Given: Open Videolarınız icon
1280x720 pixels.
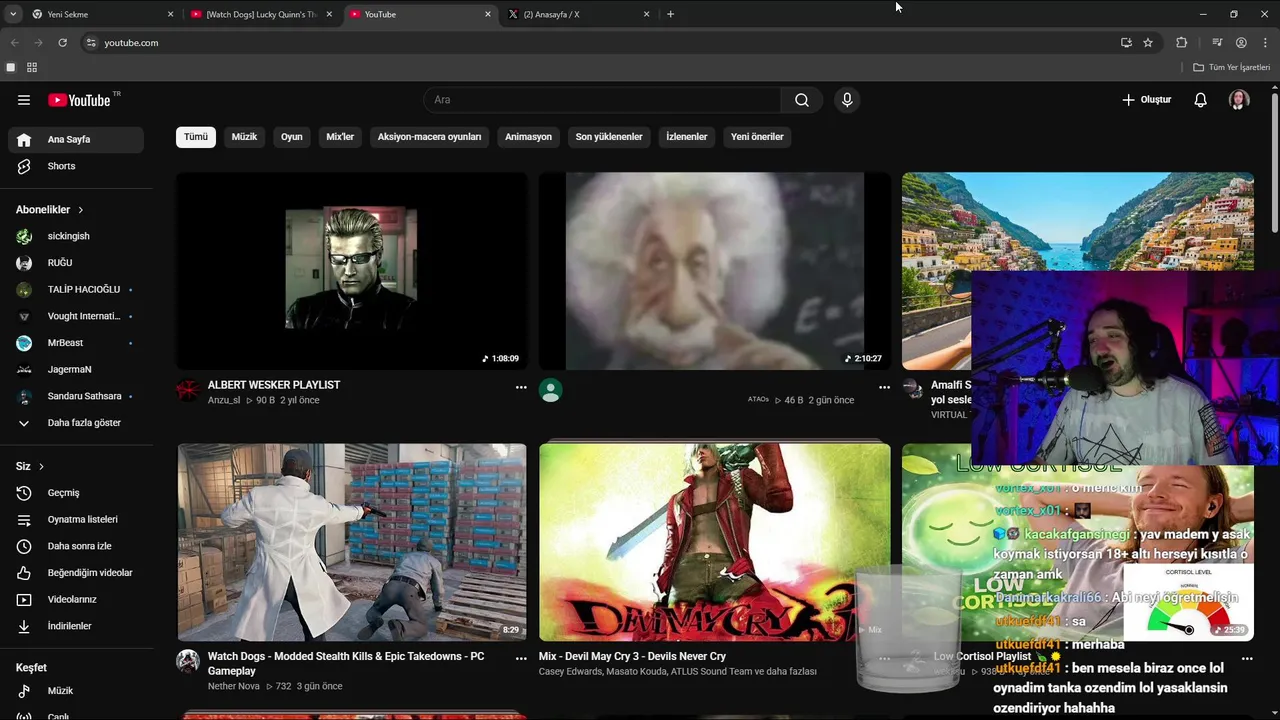Looking at the screenshot, I should pos(24,600).
